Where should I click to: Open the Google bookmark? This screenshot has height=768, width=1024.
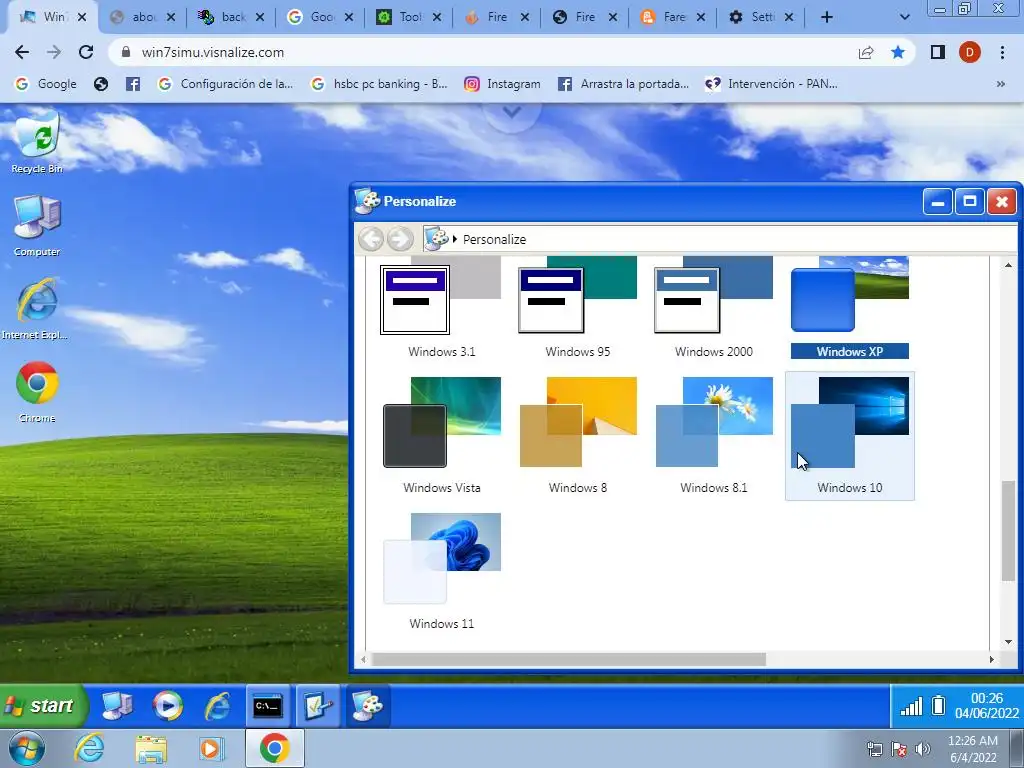[46, 84]
